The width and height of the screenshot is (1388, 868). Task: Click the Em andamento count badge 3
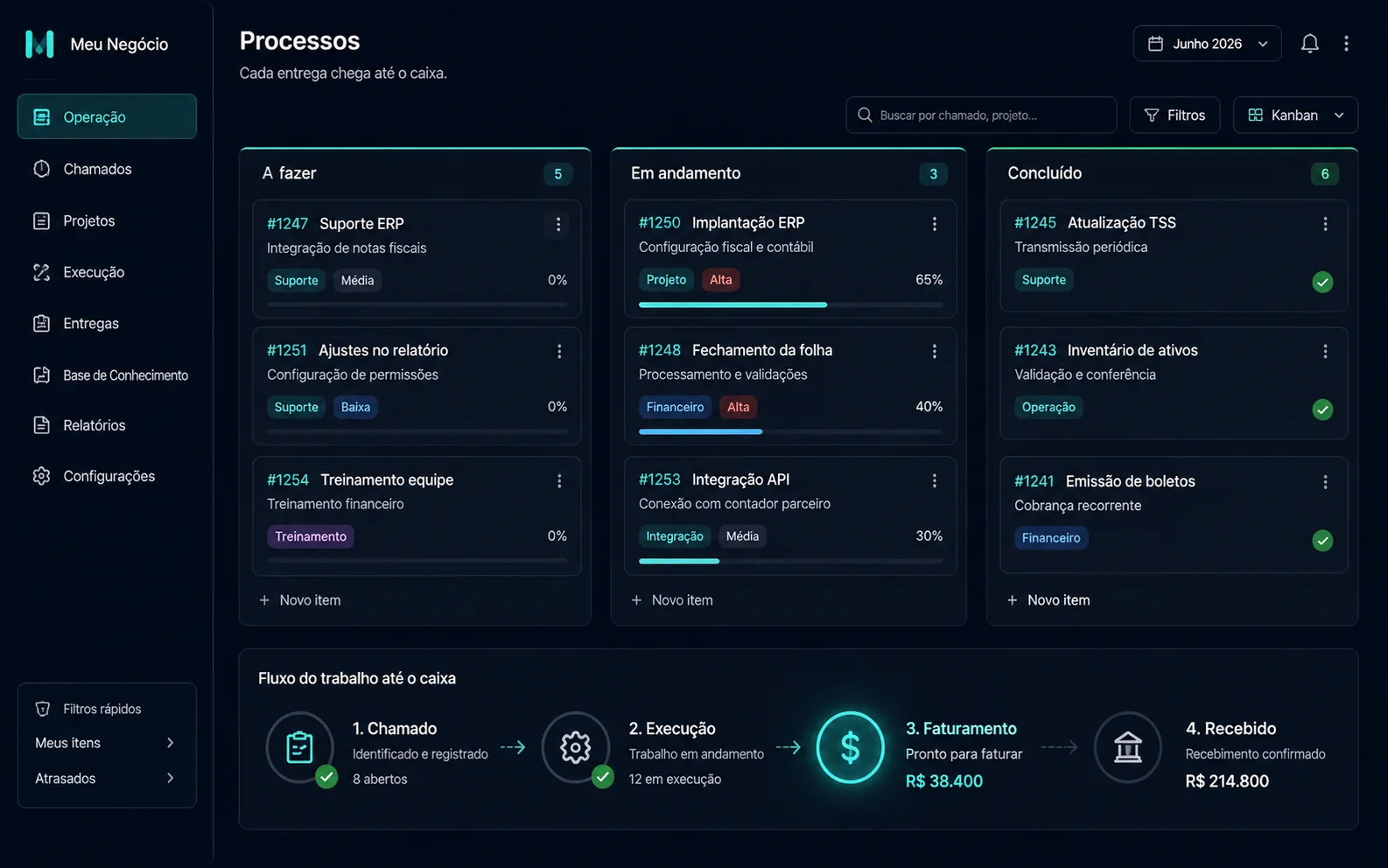pyautogui.click(x=934, y=174)
